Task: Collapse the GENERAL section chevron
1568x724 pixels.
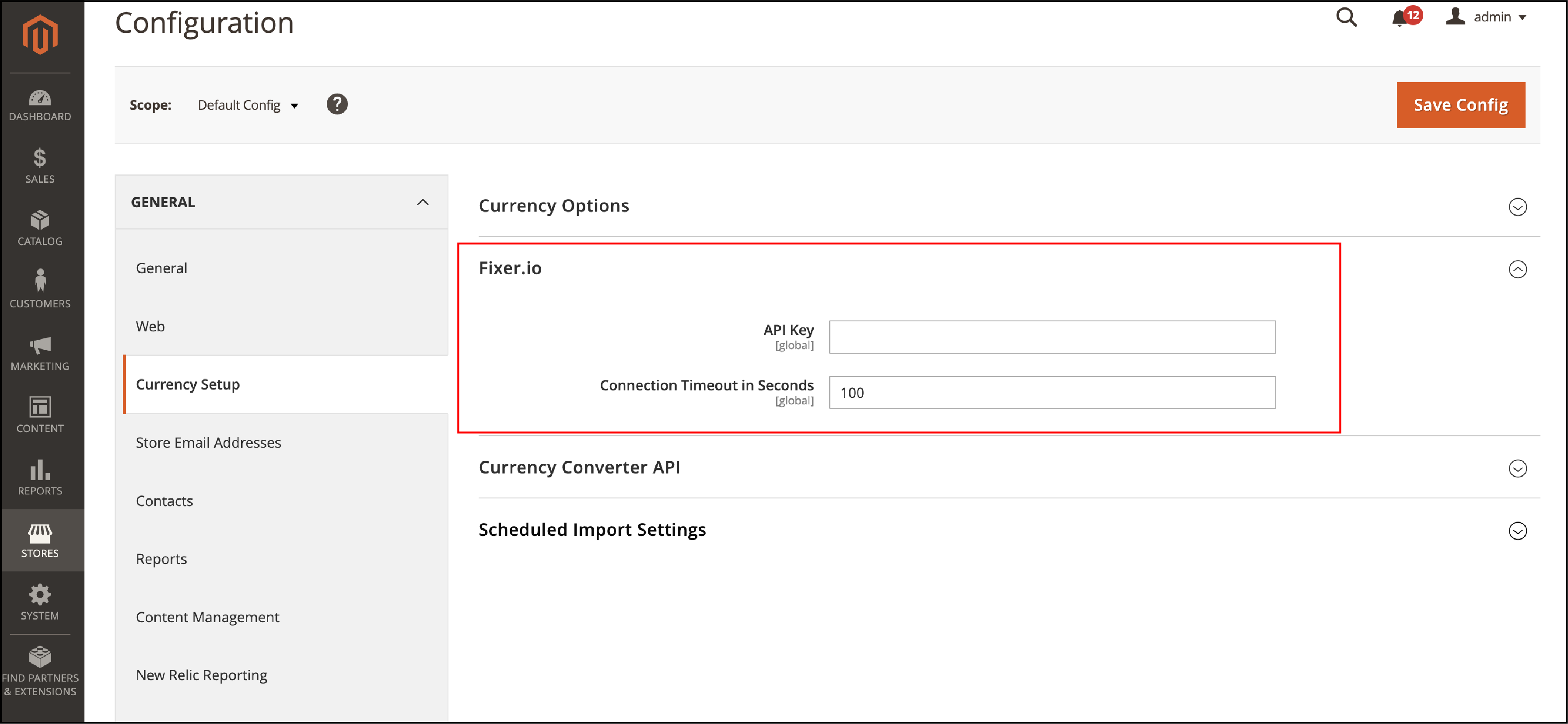Action: 423,202
